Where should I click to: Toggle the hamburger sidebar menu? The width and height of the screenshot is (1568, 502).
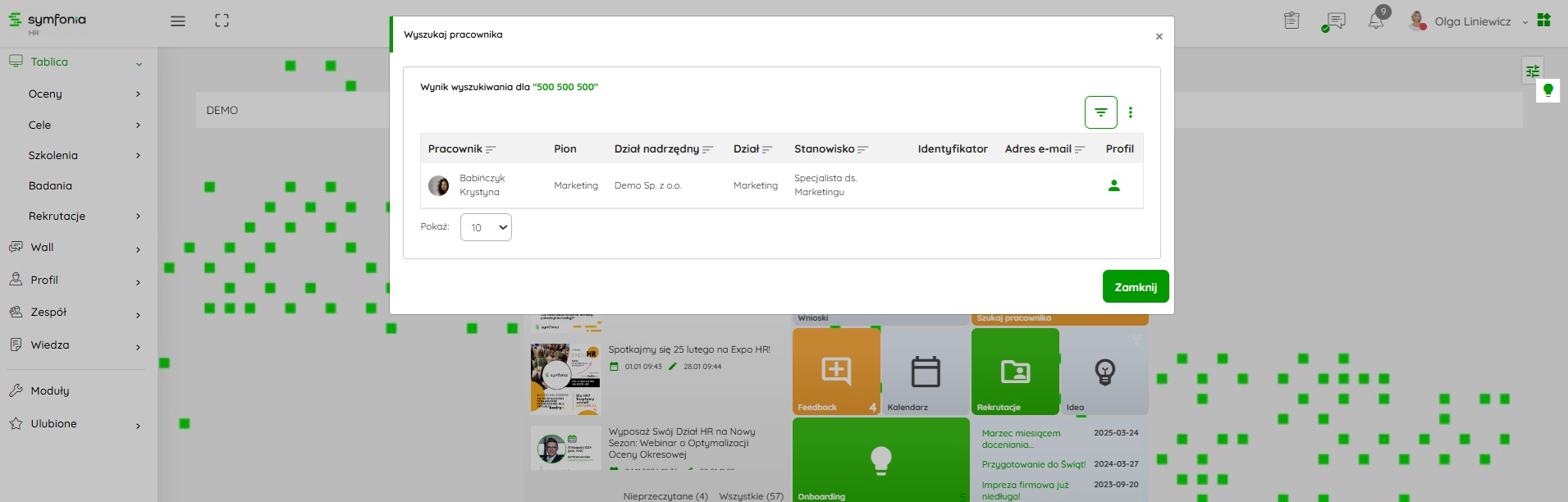pyautogui.click(x=177, y=21)
